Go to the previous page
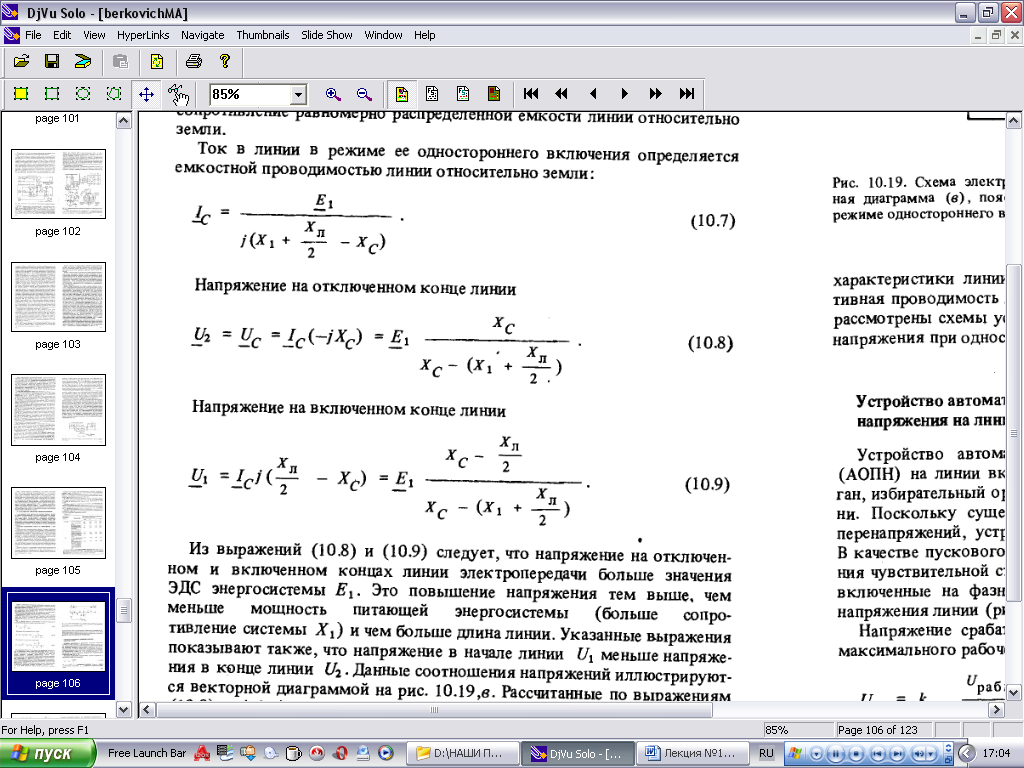Screen dimensions: 1024x768 click(x=593, y=94)
